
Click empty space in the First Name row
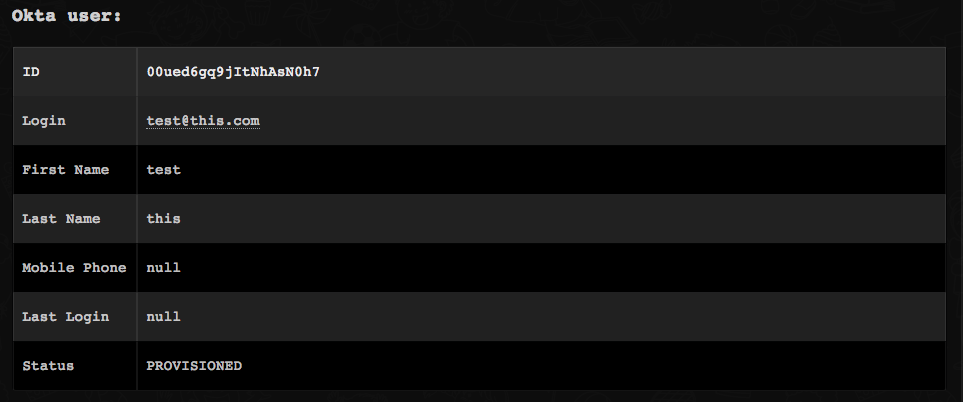pyautogui.click(x=600, y=170)
